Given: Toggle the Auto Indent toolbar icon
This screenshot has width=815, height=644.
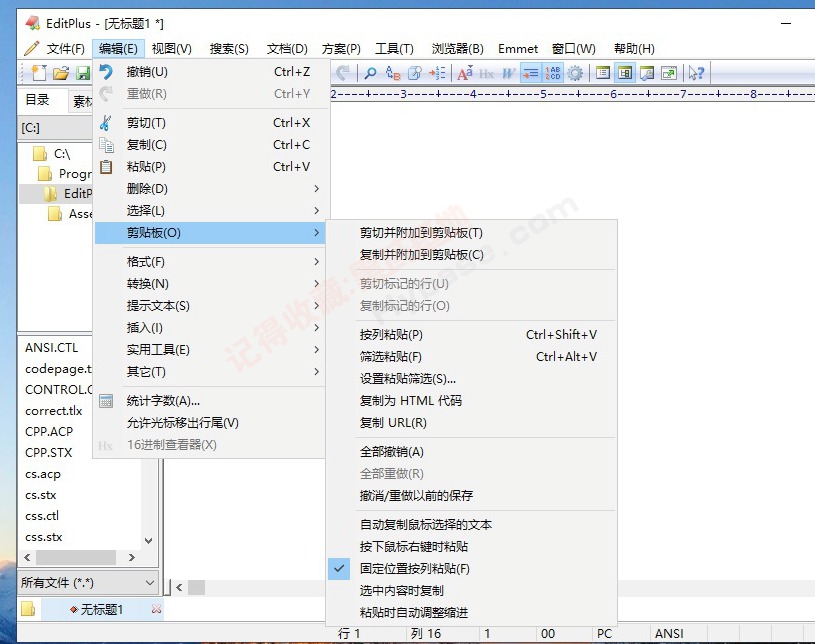Looking at the screenshot, I should point(530,73).
